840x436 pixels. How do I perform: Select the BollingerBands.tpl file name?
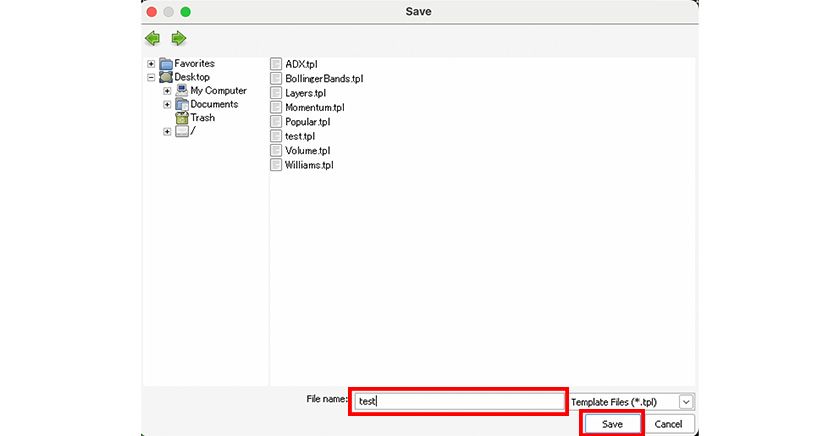[324, 79]
